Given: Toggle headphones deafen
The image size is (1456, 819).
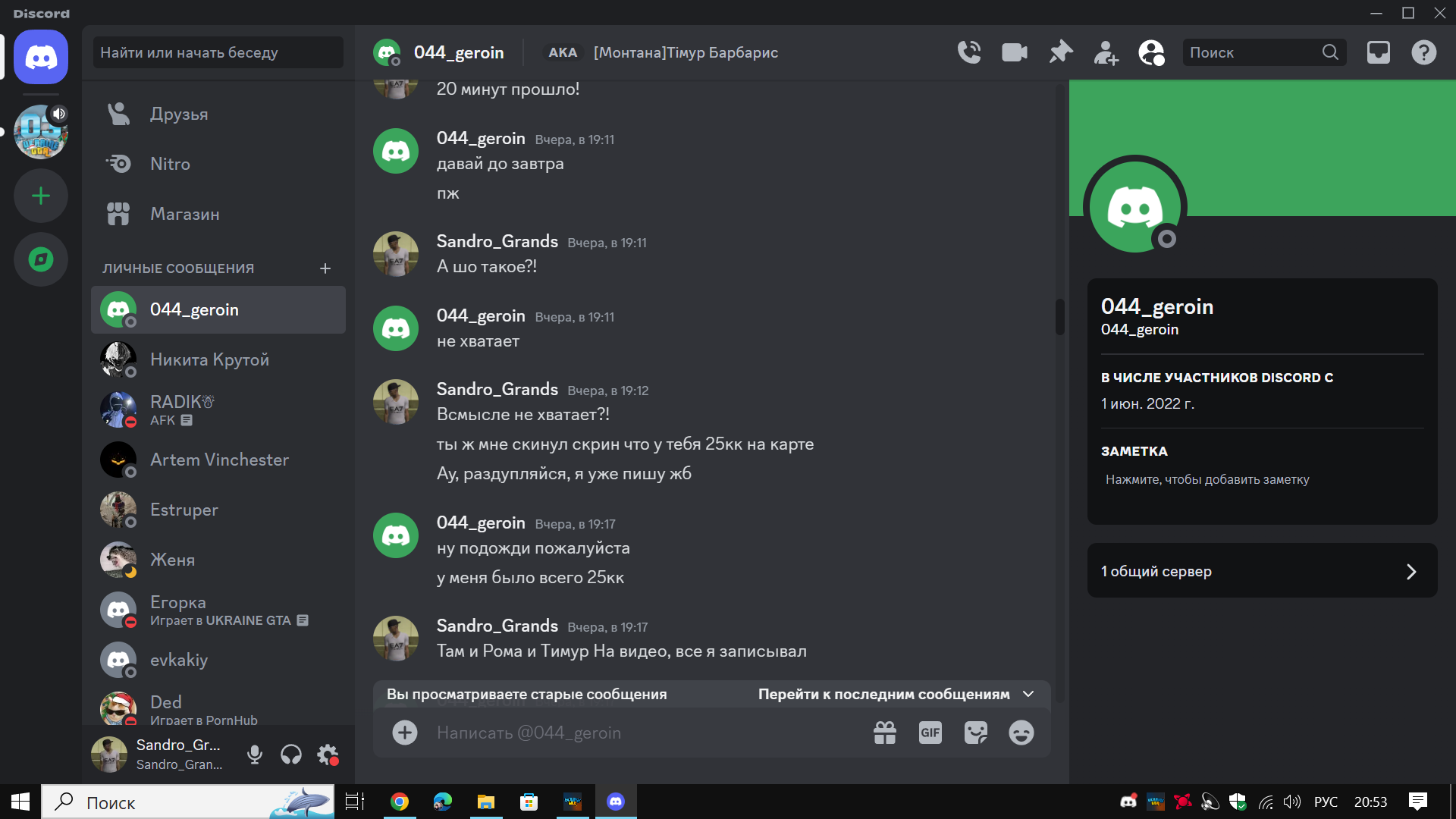Looking at the screenshot, I should tap(291, 755).
